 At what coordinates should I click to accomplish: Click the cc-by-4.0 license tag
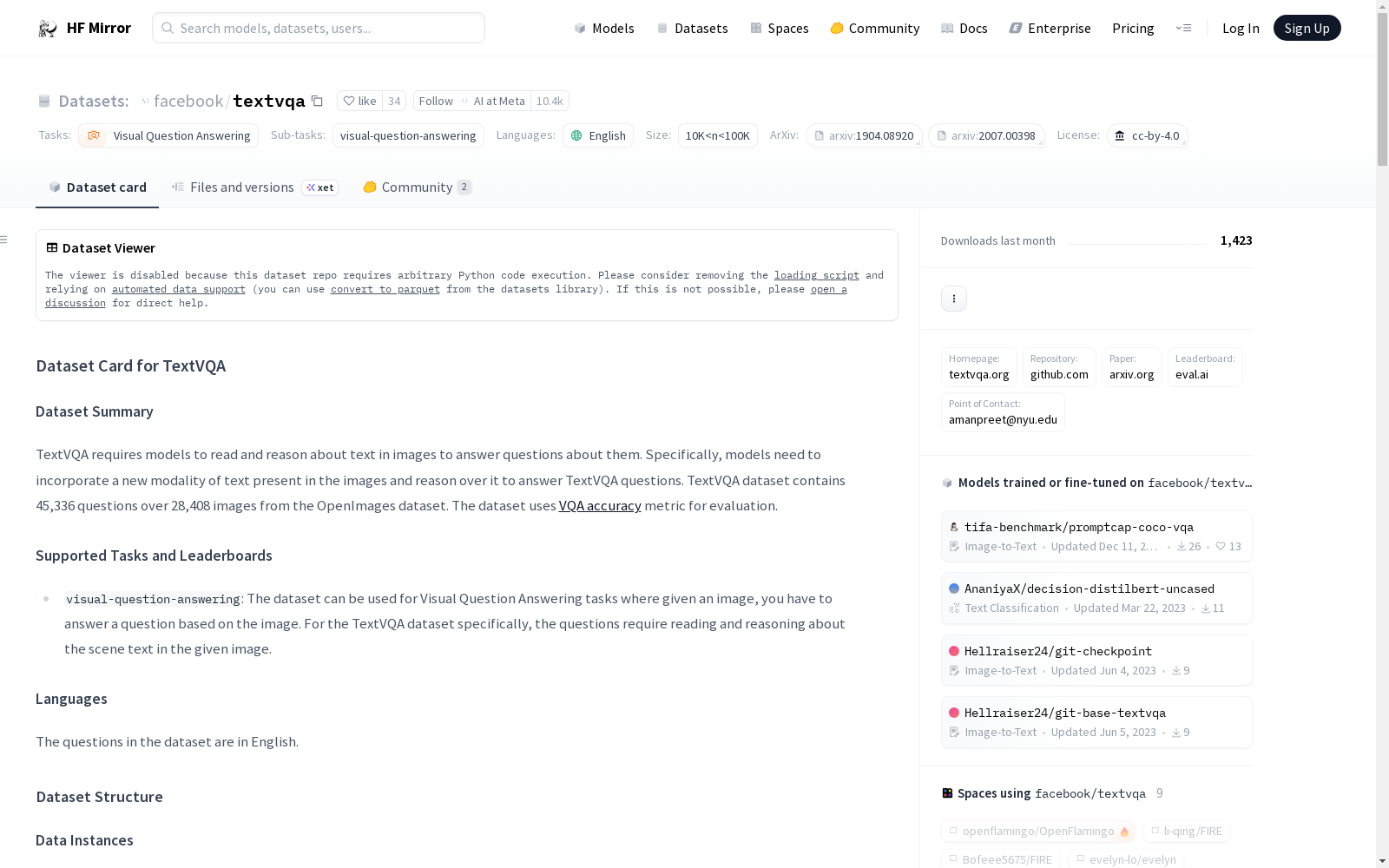coord(1147,135)
